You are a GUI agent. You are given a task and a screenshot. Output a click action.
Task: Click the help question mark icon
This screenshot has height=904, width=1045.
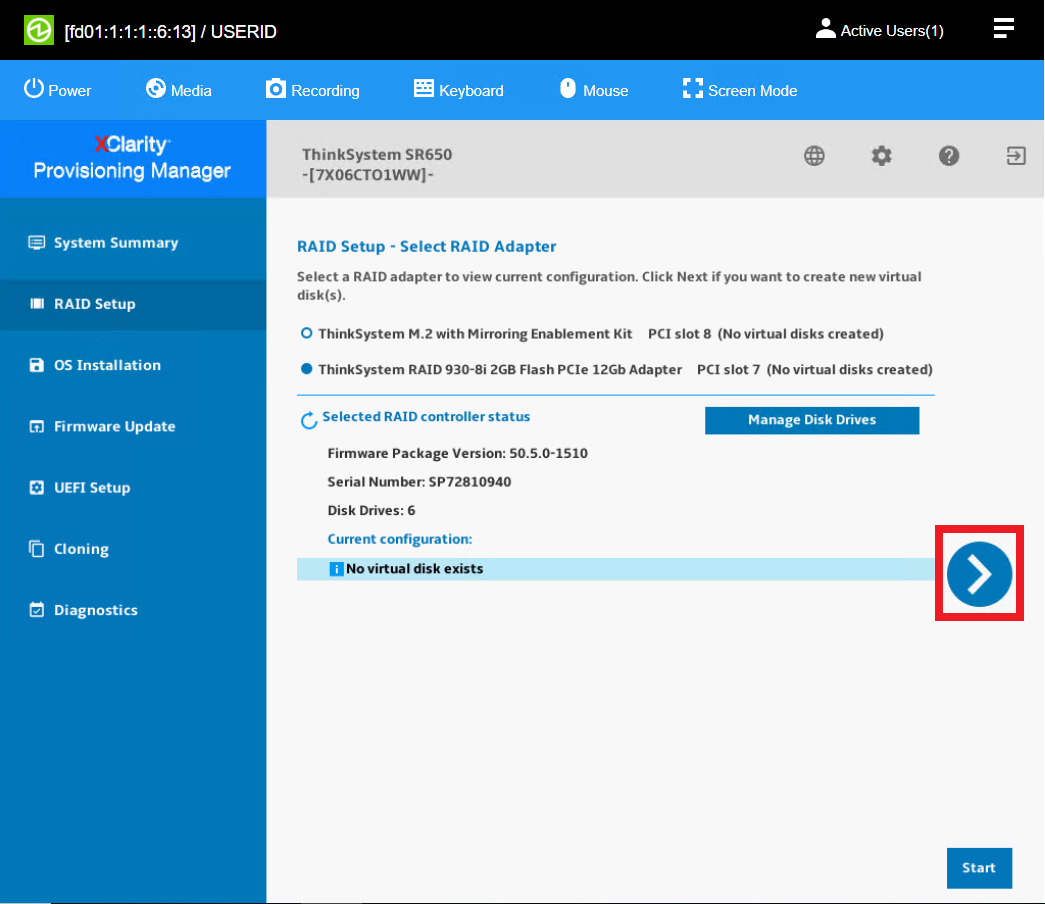click(949, 156)
